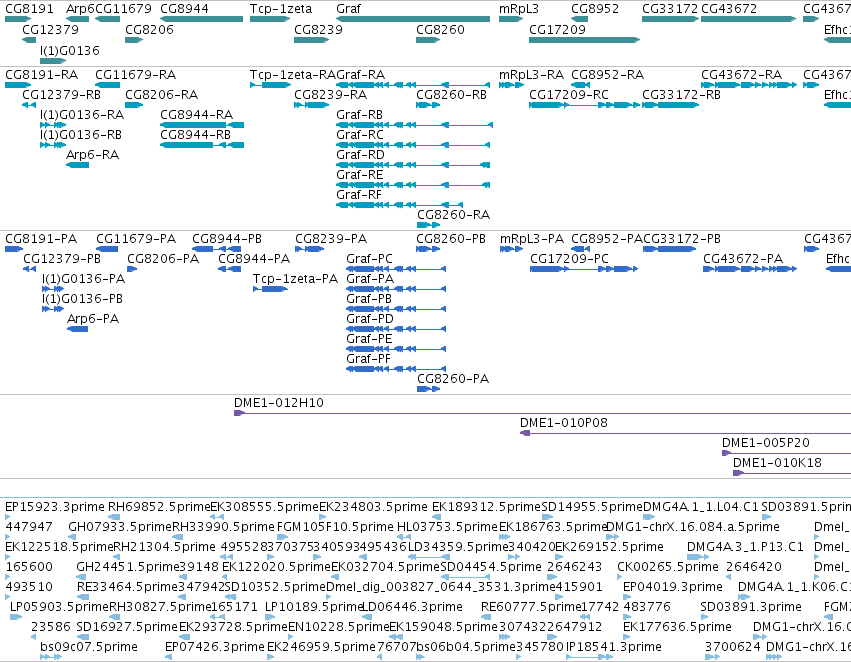Click EST RH69852.5prime
The height and width of the screenshot is (662, 851).
click(159, 507)
